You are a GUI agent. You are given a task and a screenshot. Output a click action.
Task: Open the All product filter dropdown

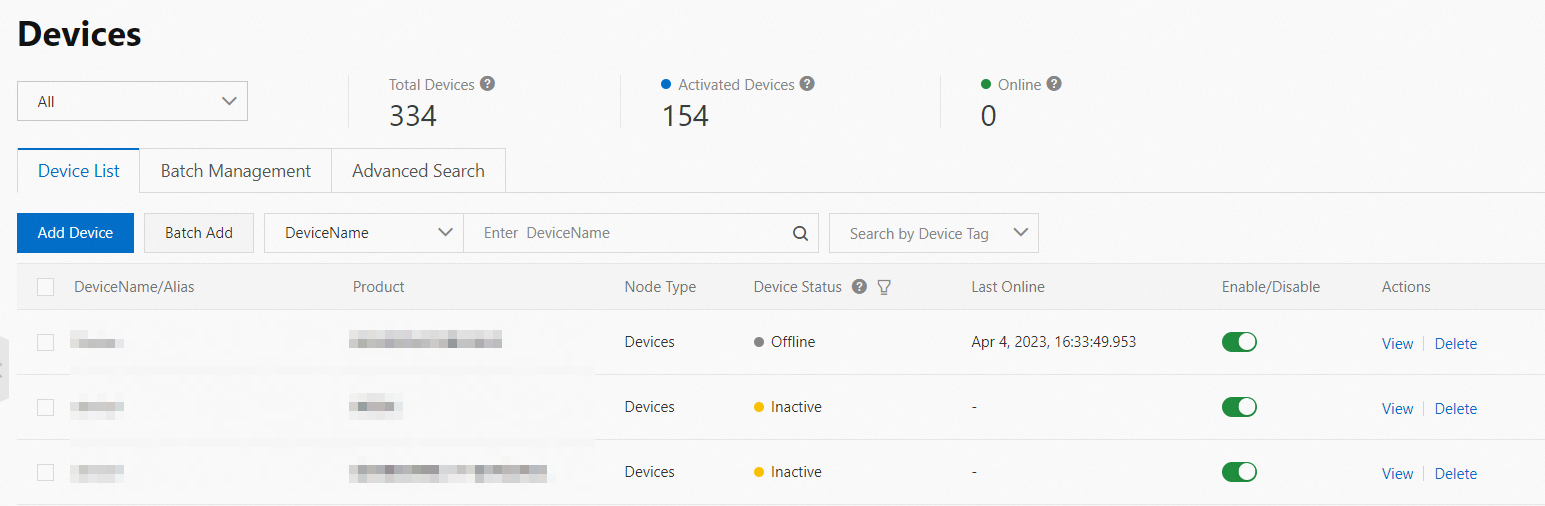pyautogui.click(x=132, y=101)
